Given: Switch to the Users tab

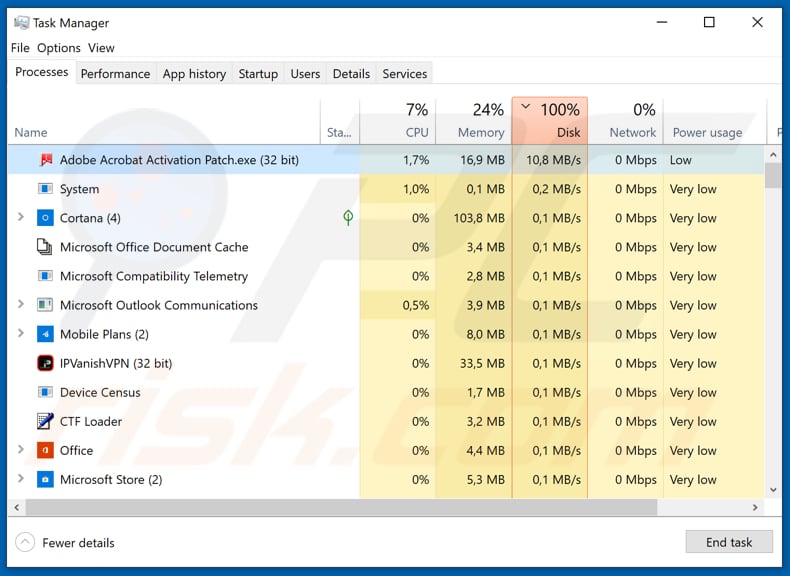Looking at the screenshot, I should pyautogui.click(x=305, y=74).
